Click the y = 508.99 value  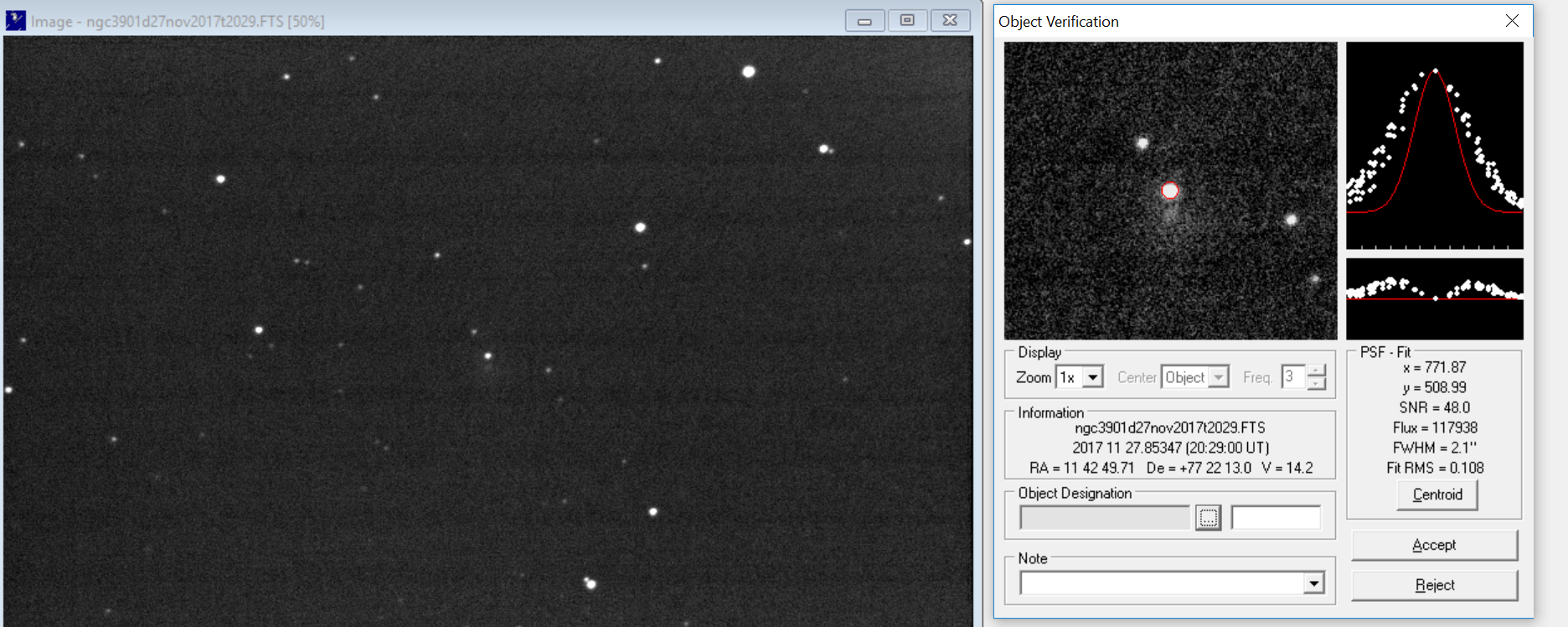(x=1434, y=388)
